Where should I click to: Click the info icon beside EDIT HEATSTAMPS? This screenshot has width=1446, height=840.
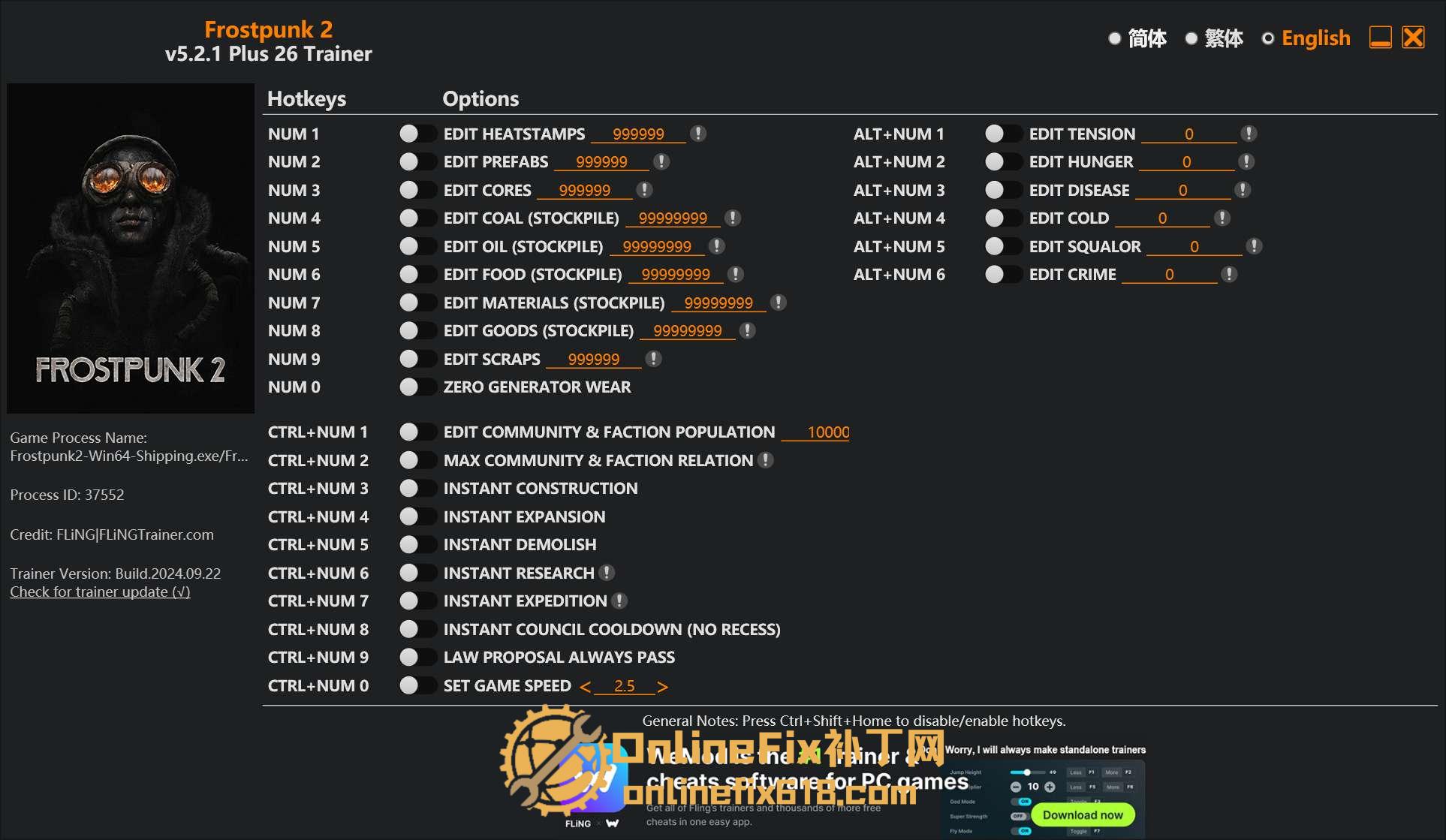[x=698, y=134]
